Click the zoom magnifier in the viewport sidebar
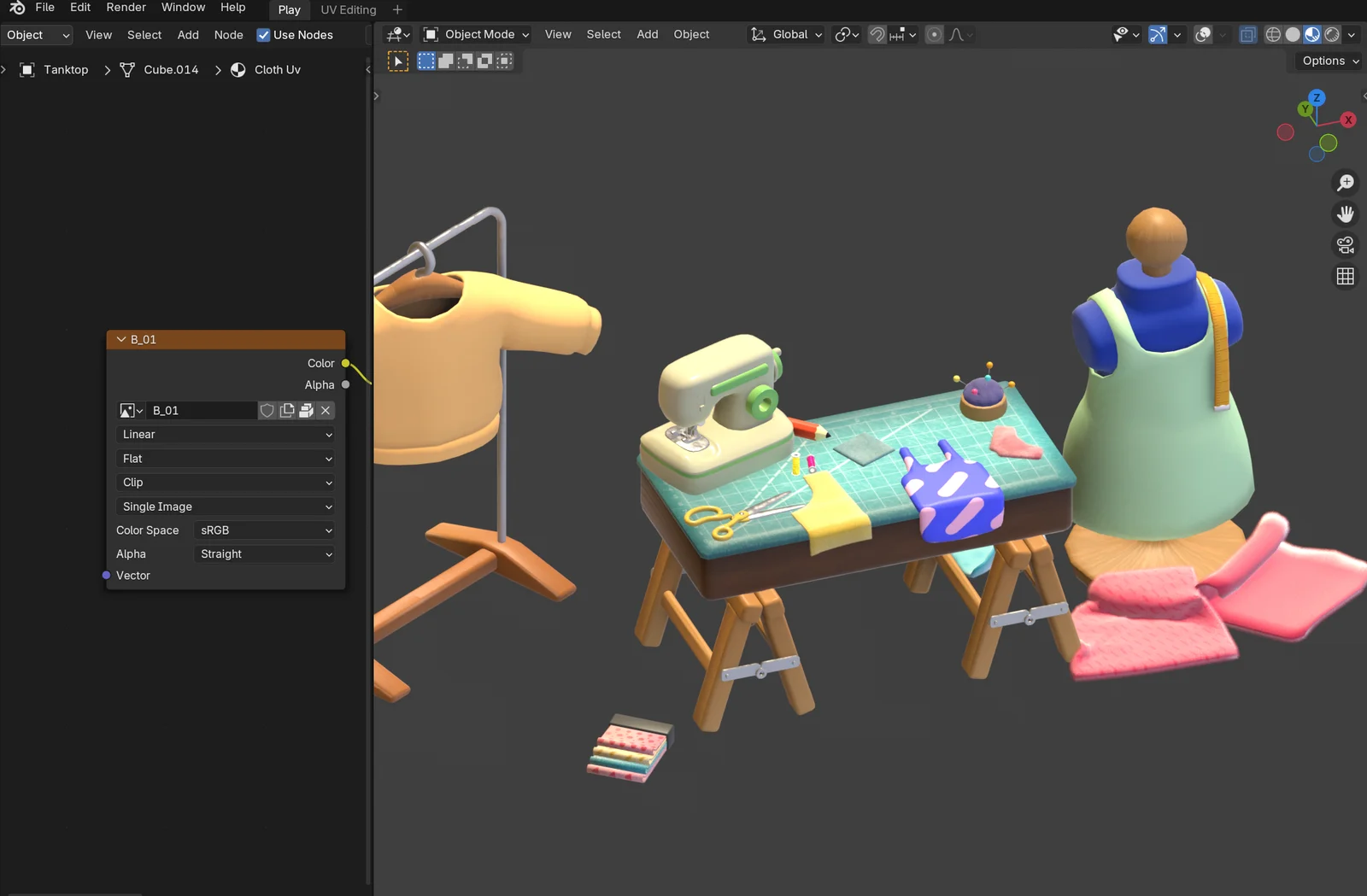The width and height of the screenshot is (1367, 896). (x=1346, y=182)
